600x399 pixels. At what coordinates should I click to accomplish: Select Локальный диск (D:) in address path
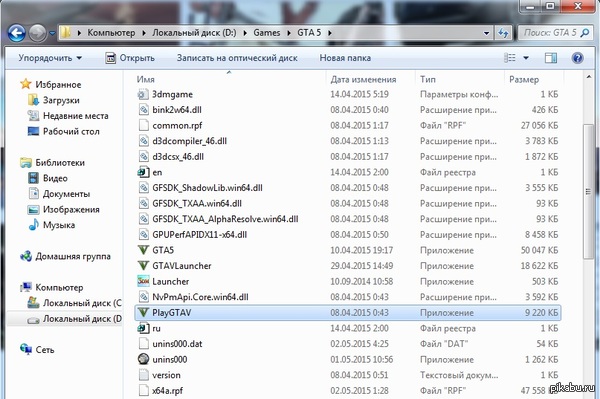tap(194, 33)
